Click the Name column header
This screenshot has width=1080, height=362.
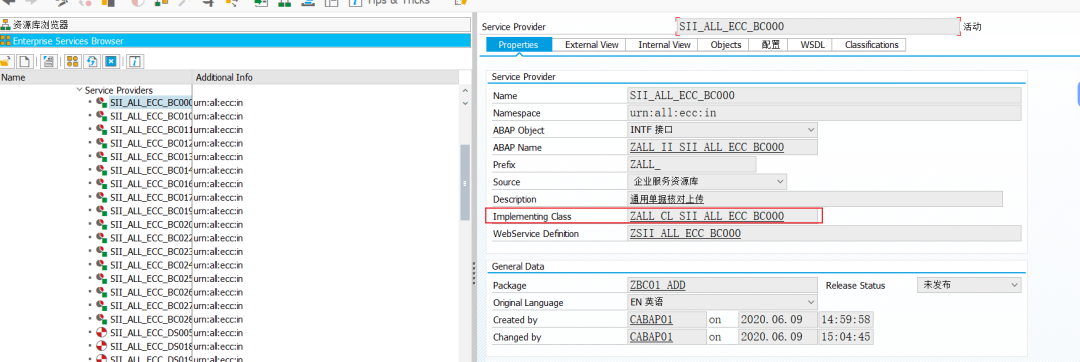tap(96, 78)
